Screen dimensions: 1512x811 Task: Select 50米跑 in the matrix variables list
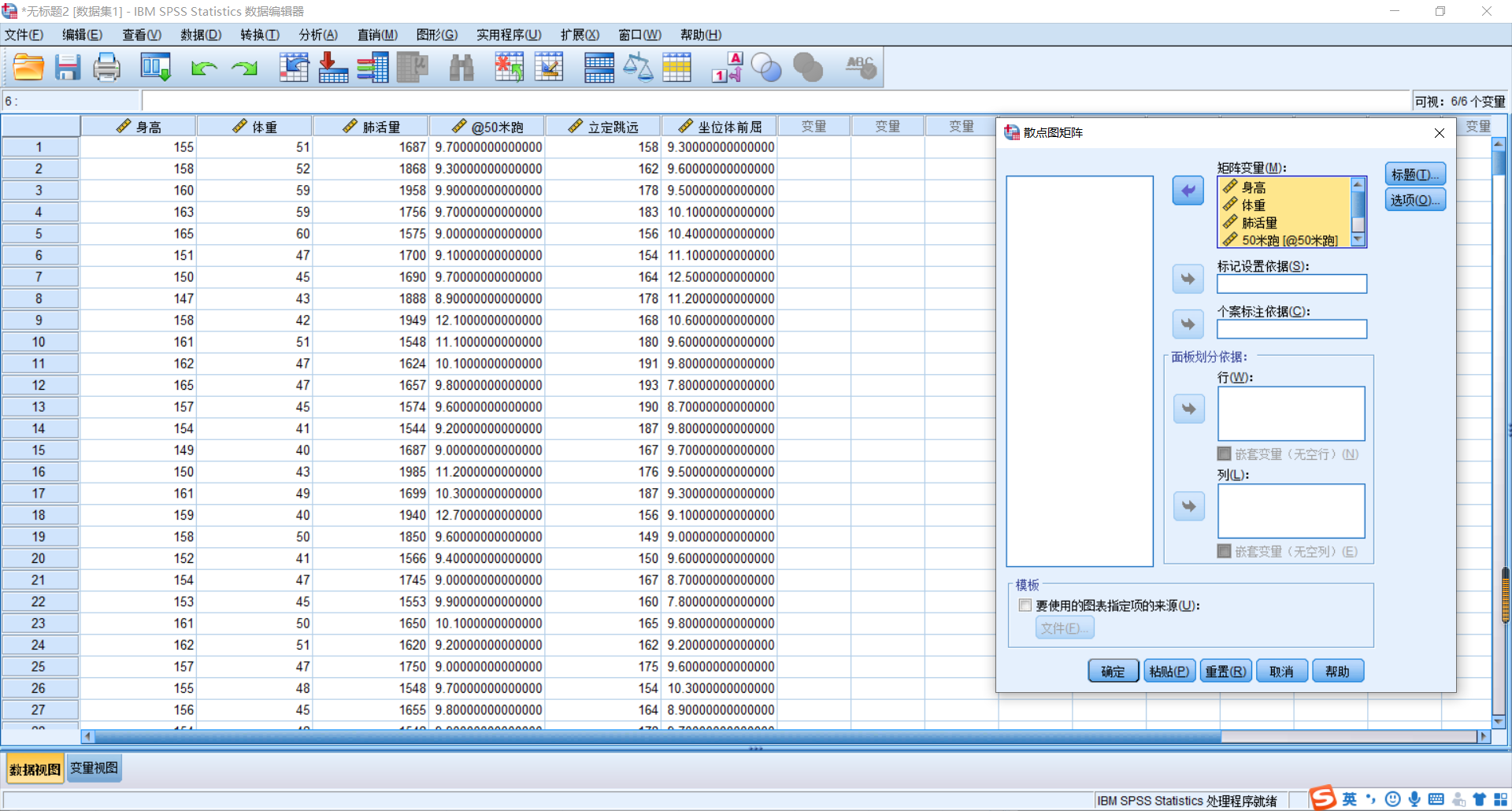[1285, 240]
